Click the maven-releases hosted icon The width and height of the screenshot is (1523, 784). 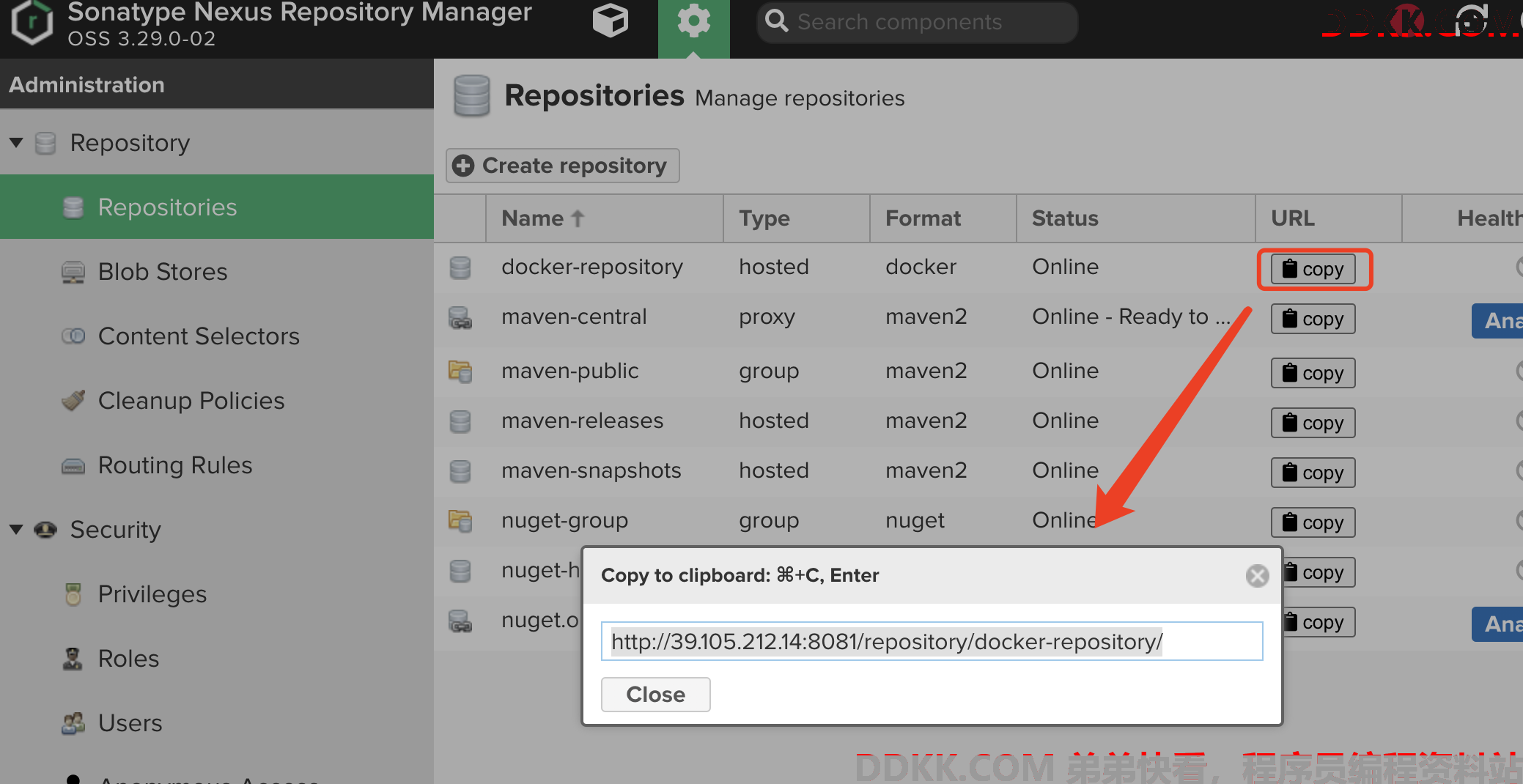[460, 421]
